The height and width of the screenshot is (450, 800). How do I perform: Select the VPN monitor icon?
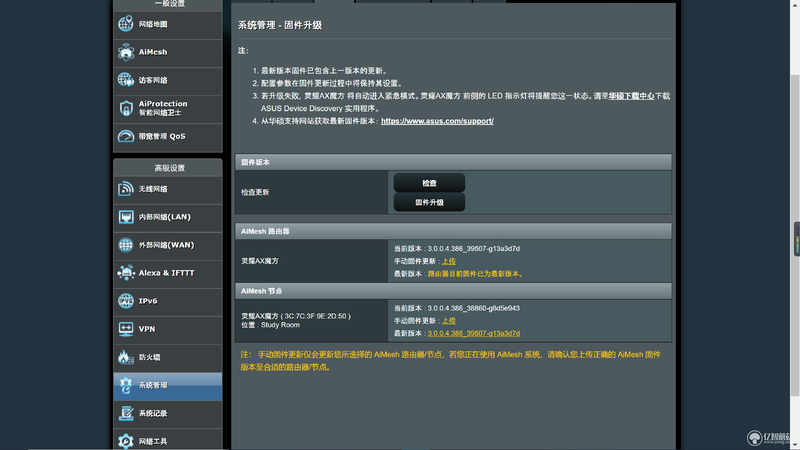point(126,329)
